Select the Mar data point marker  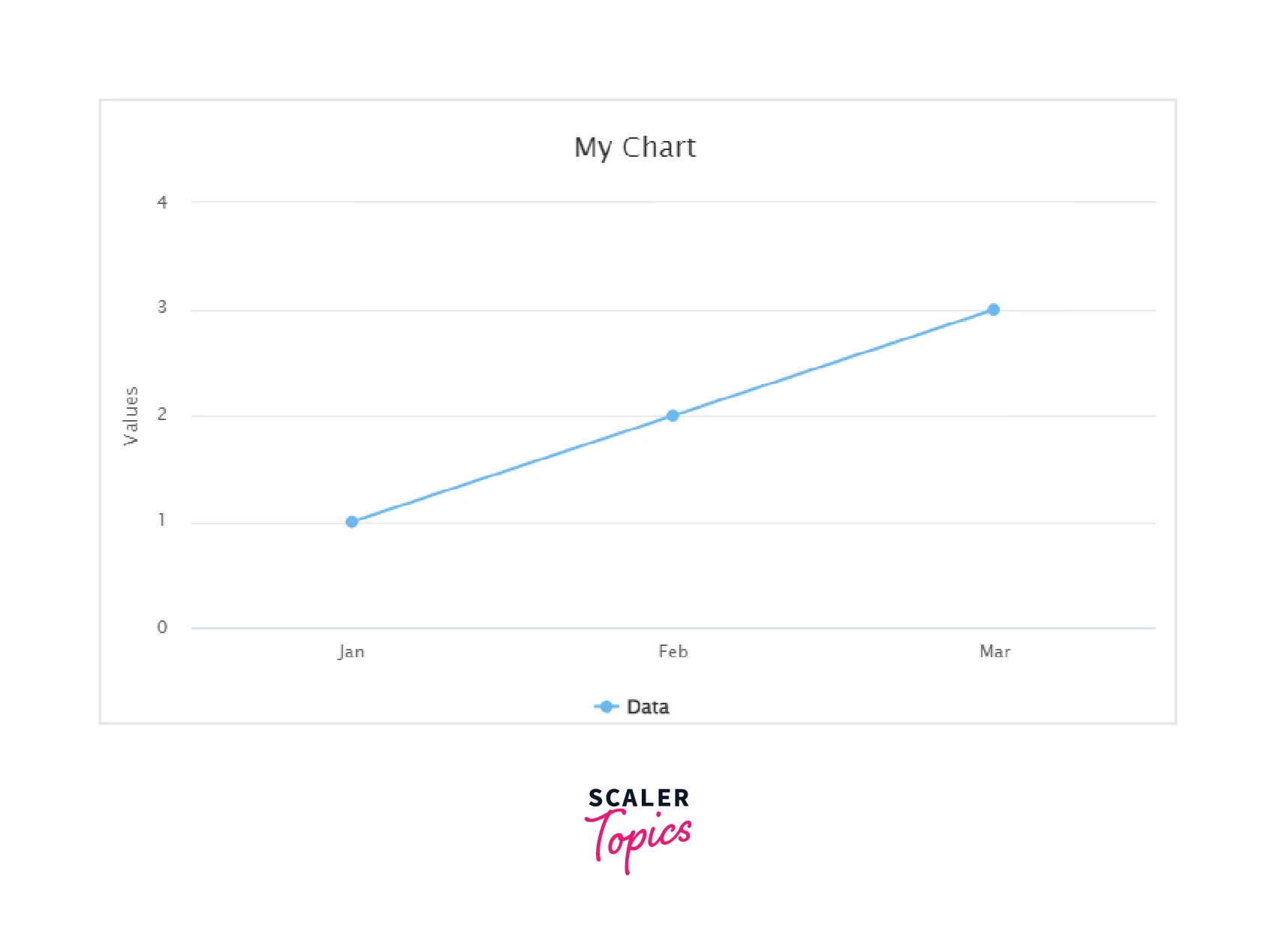(x=994, y=310)
